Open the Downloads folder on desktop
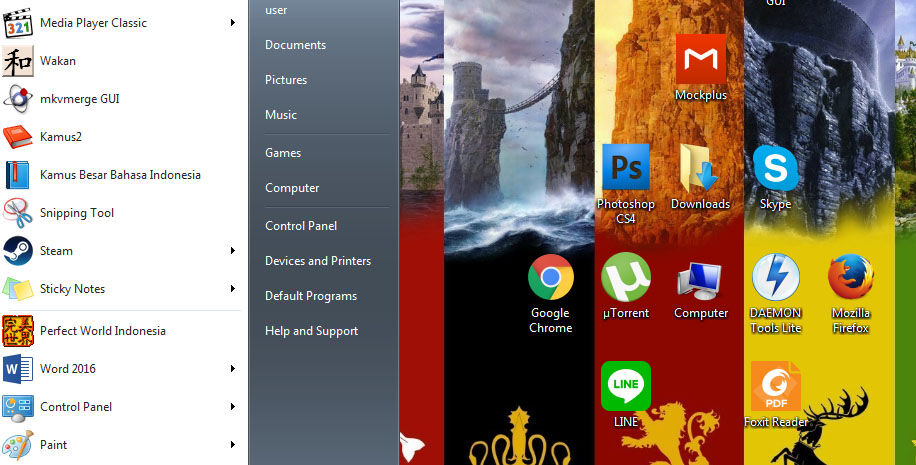Viewport: 916px width, 465px height. pyautogui.click(x=700, y=168)
